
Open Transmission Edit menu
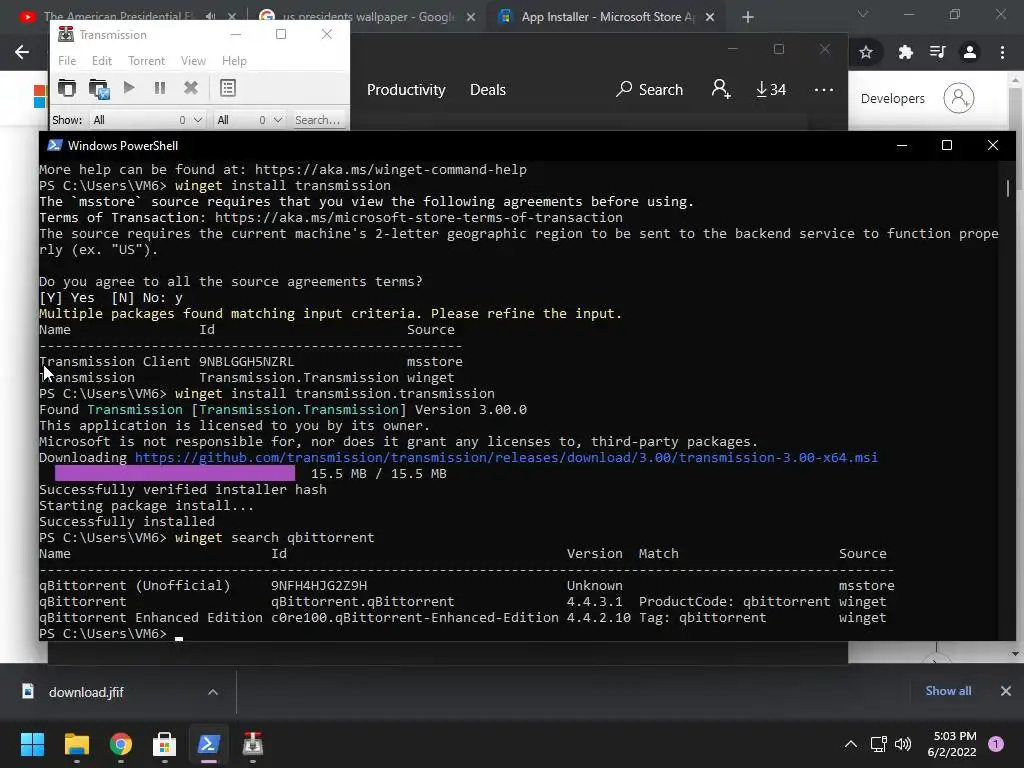coord(102,61)
